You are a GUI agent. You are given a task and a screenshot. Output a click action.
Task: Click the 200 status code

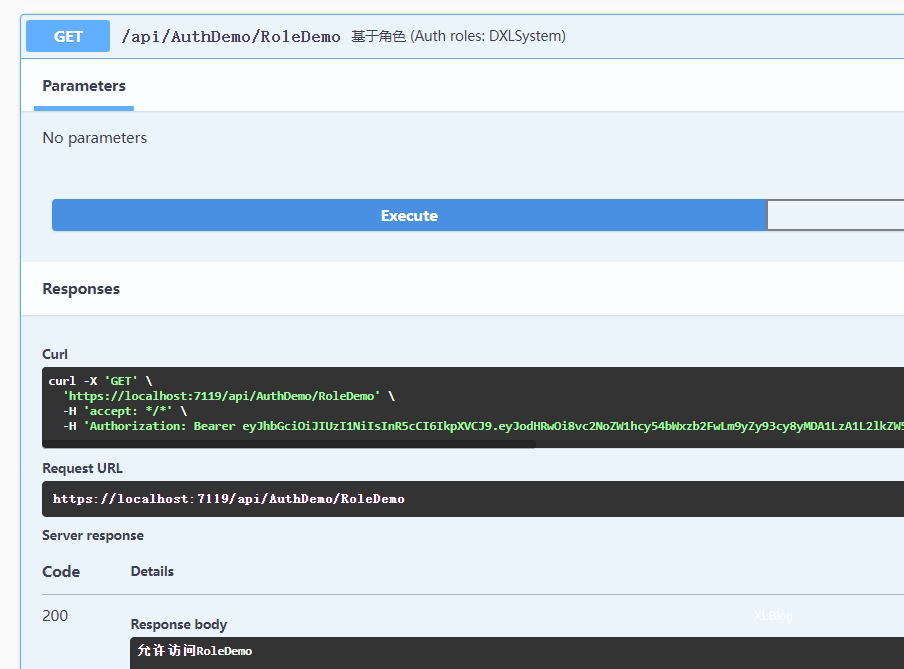[x=55, y=616]
